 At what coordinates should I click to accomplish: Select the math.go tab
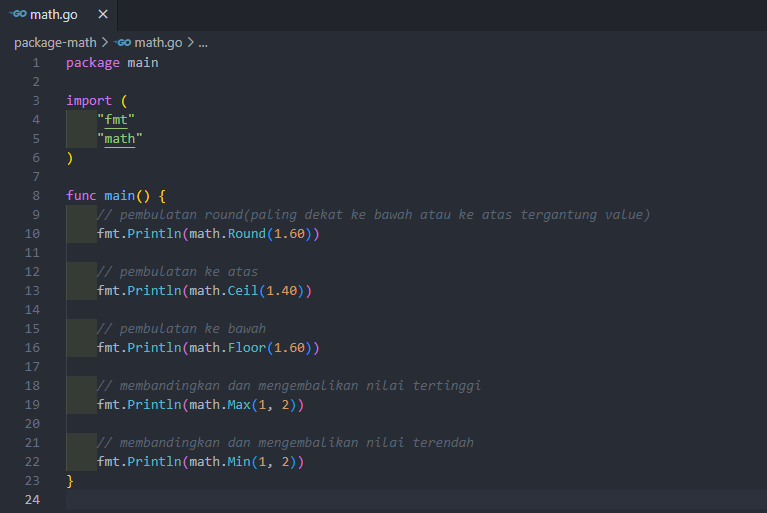tap(59, 15)
